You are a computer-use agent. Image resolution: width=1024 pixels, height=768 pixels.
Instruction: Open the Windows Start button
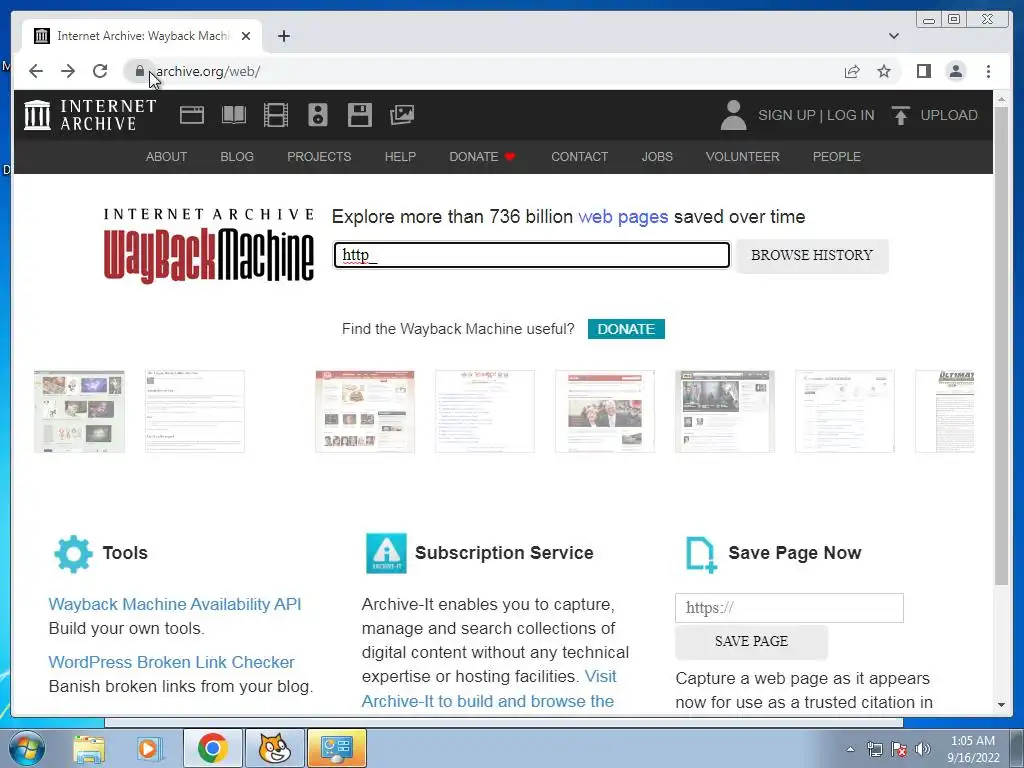26,748
